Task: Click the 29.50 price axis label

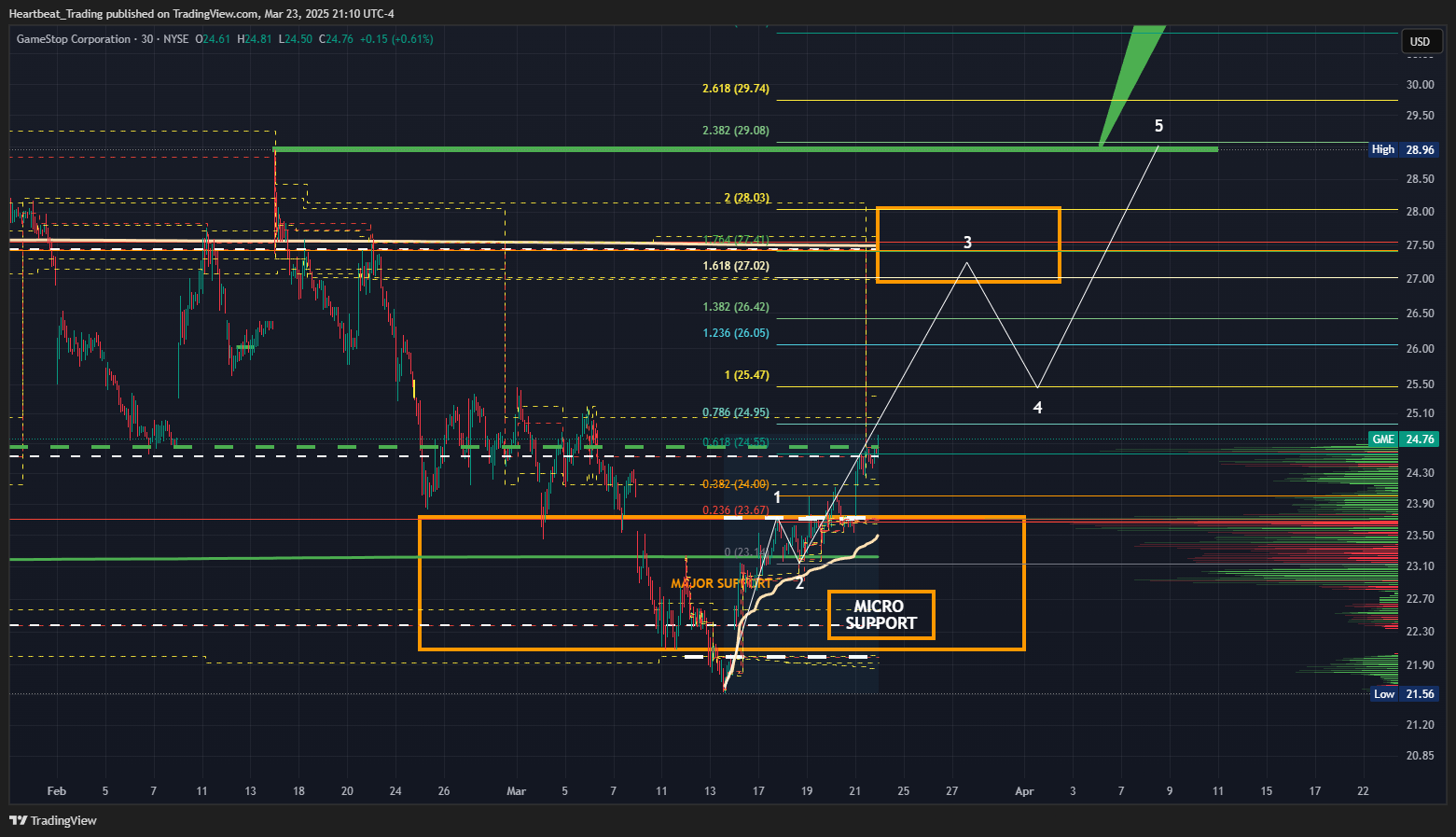Action: coord(1421,116)
